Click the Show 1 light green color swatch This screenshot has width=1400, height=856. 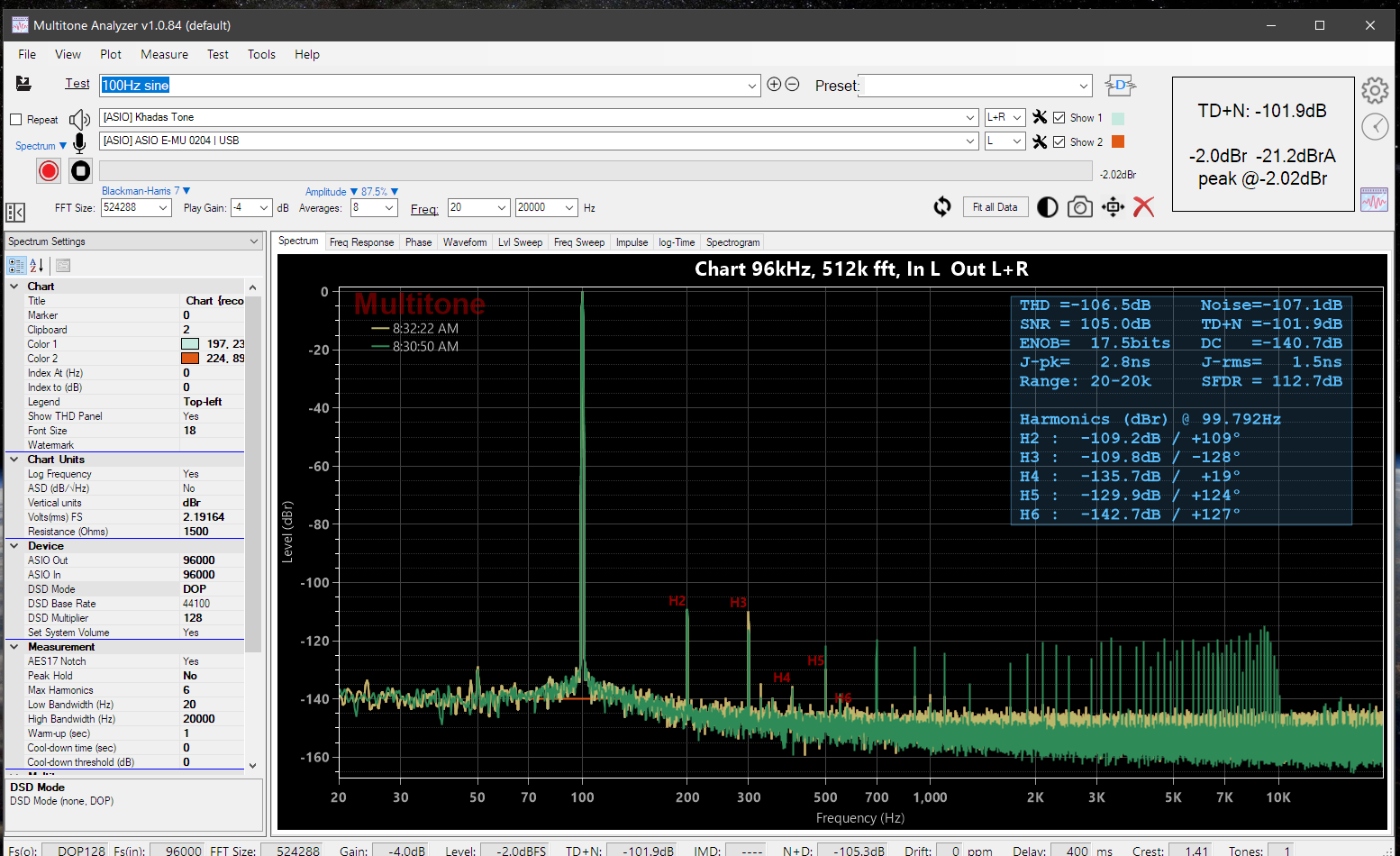(1118, 118)
